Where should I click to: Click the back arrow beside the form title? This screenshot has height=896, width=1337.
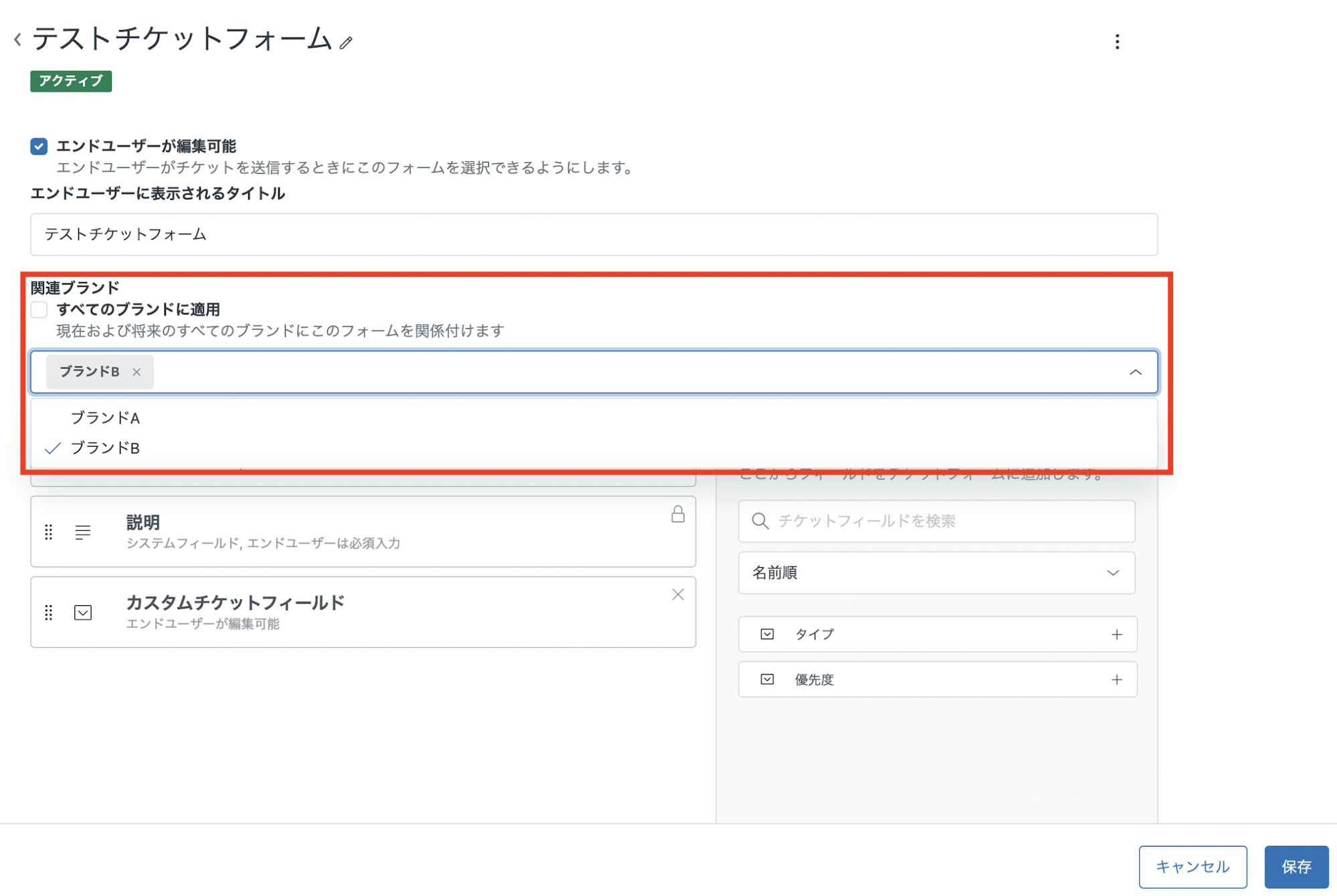pos(16,39)
